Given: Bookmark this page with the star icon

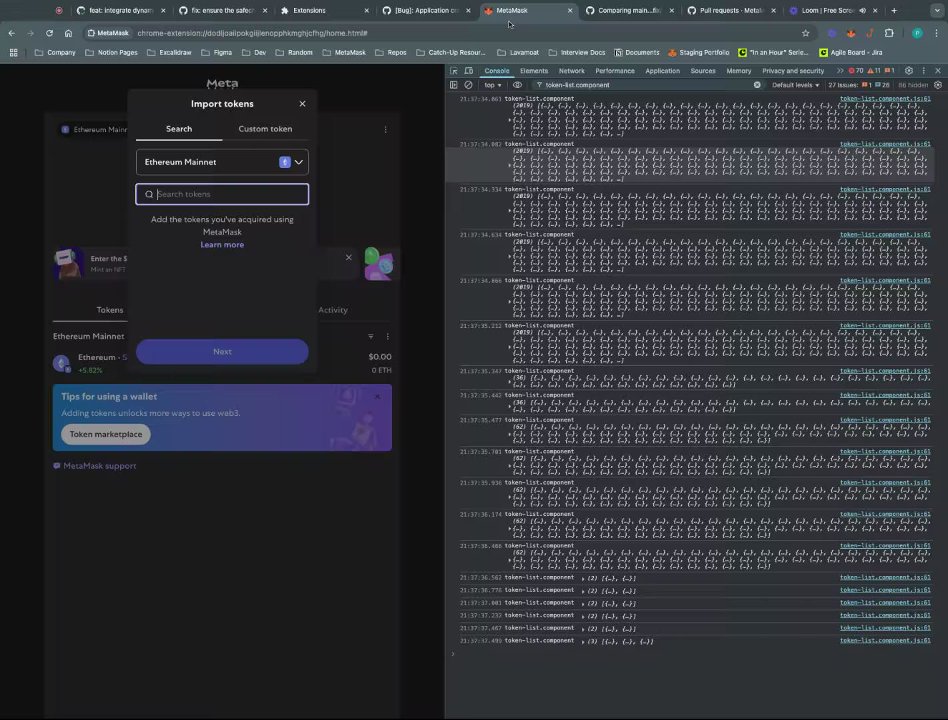Looking at the screenshot, I should click(x=805, y=33).
